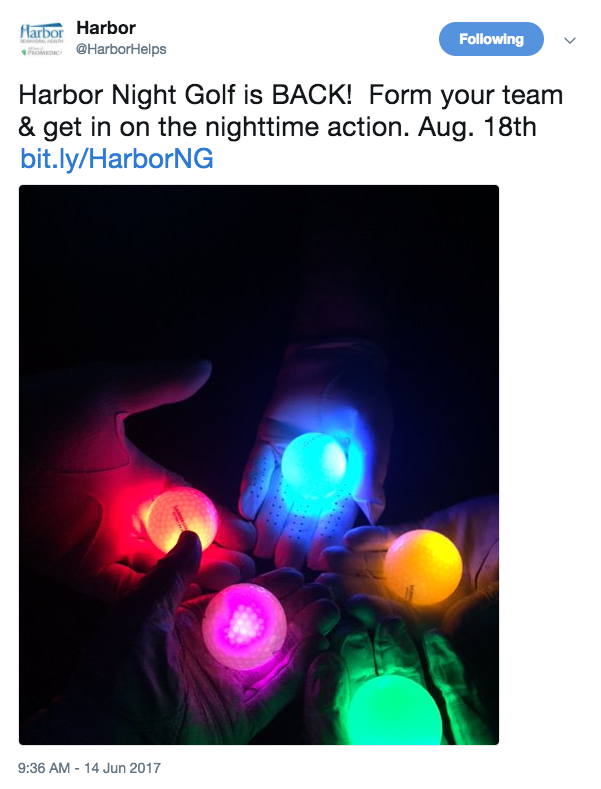Click the 9:36 AM tweet timestamp

(44, 768)
